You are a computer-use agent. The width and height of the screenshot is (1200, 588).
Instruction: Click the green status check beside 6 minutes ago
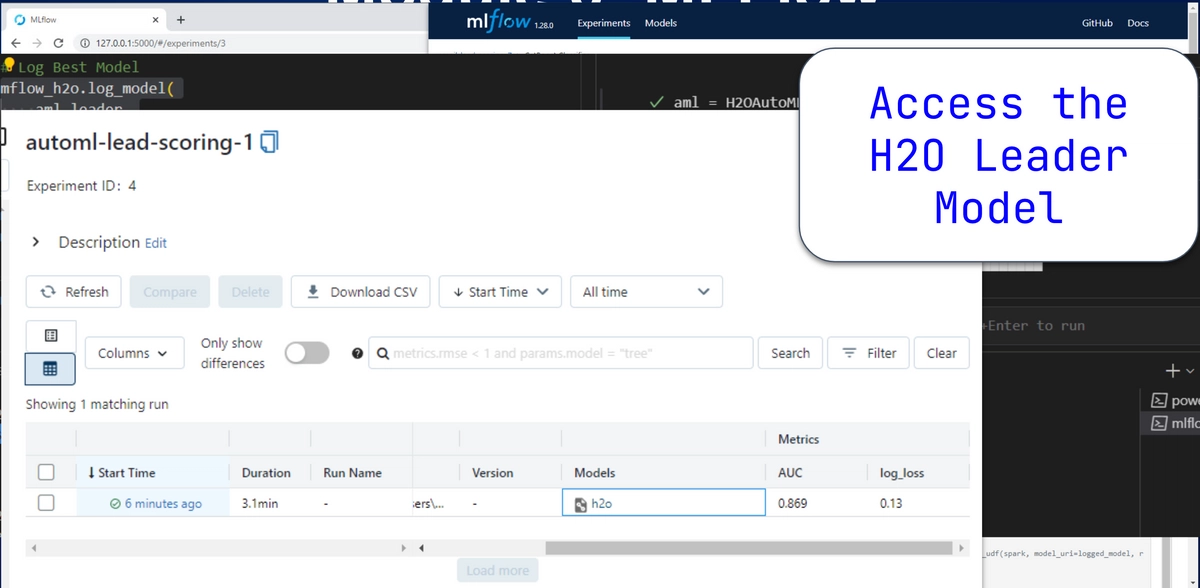tap(116, 504)
